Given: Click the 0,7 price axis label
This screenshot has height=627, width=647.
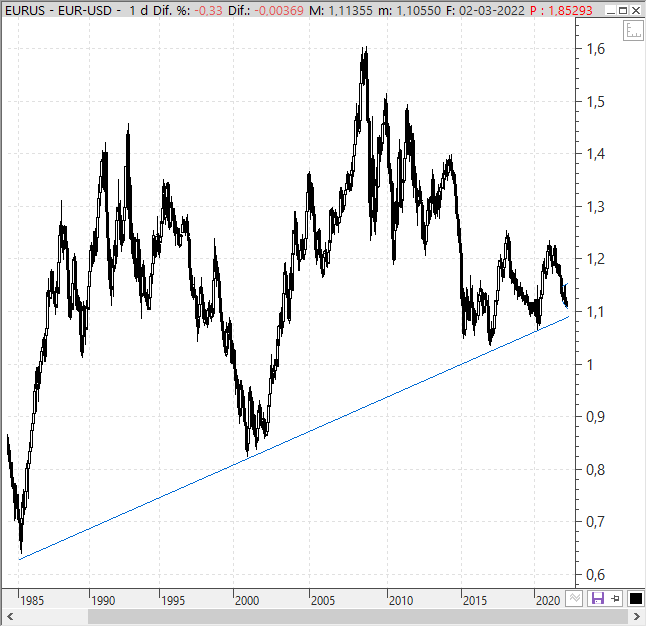Looking at the screenshot, I should 596,522.
